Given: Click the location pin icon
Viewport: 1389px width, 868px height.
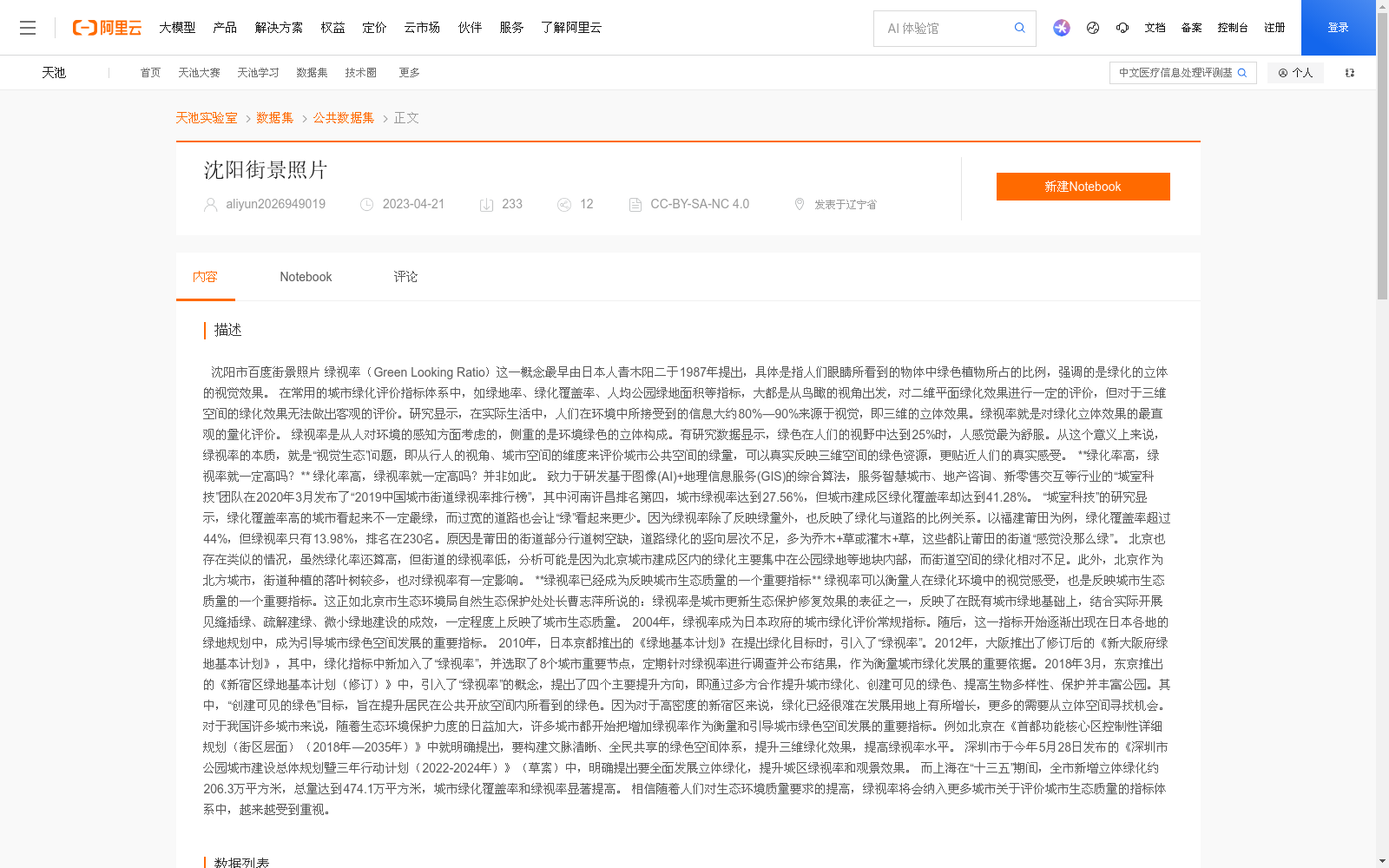Looking at the screenshot, I should click(800, 205).
